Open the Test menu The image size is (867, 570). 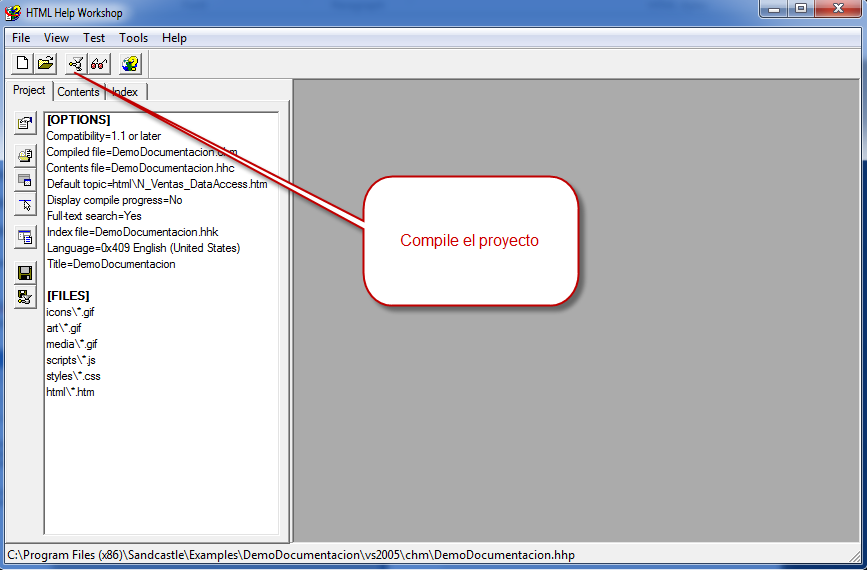coord(94,38)
